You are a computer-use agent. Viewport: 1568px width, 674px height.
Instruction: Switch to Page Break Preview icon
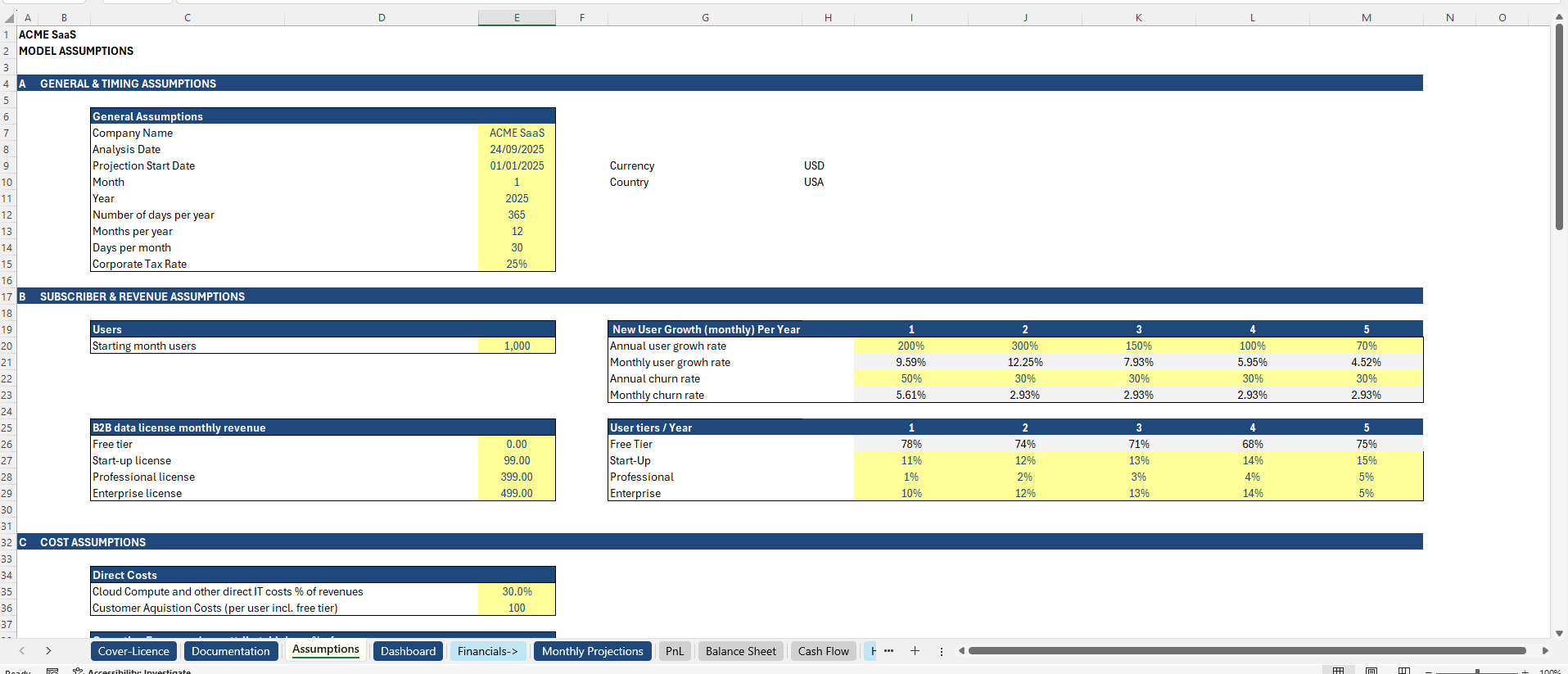pos(1403,671)
